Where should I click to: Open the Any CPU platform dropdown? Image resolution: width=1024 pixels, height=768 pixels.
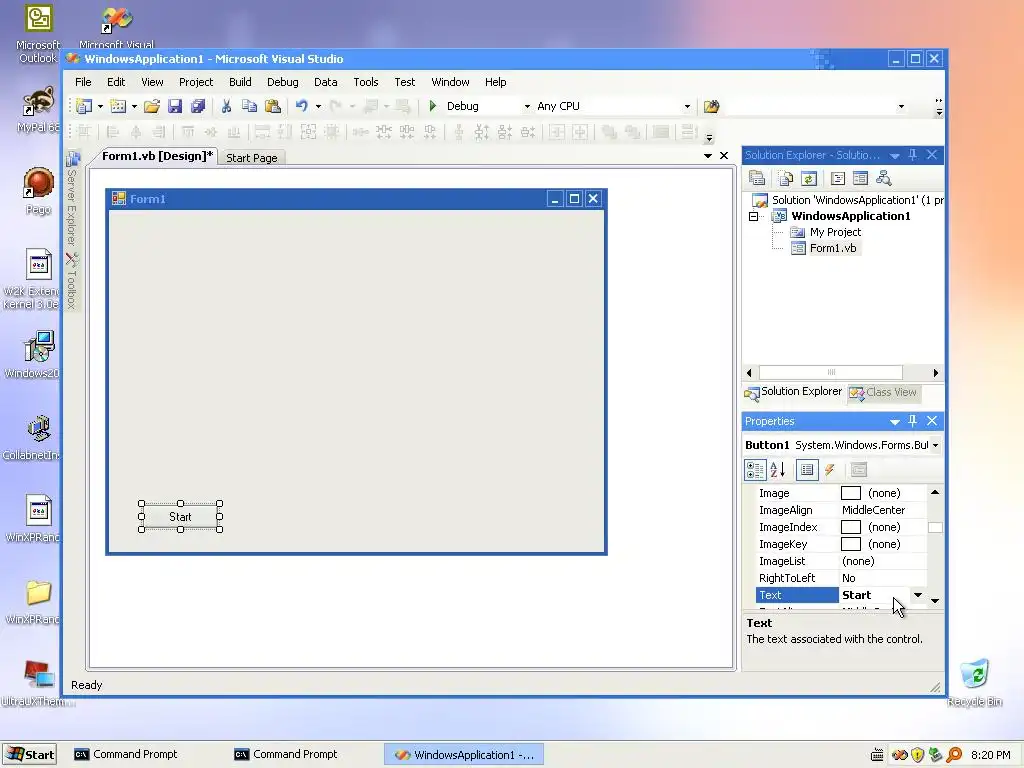pyautogui.click(x=687, y=106)
